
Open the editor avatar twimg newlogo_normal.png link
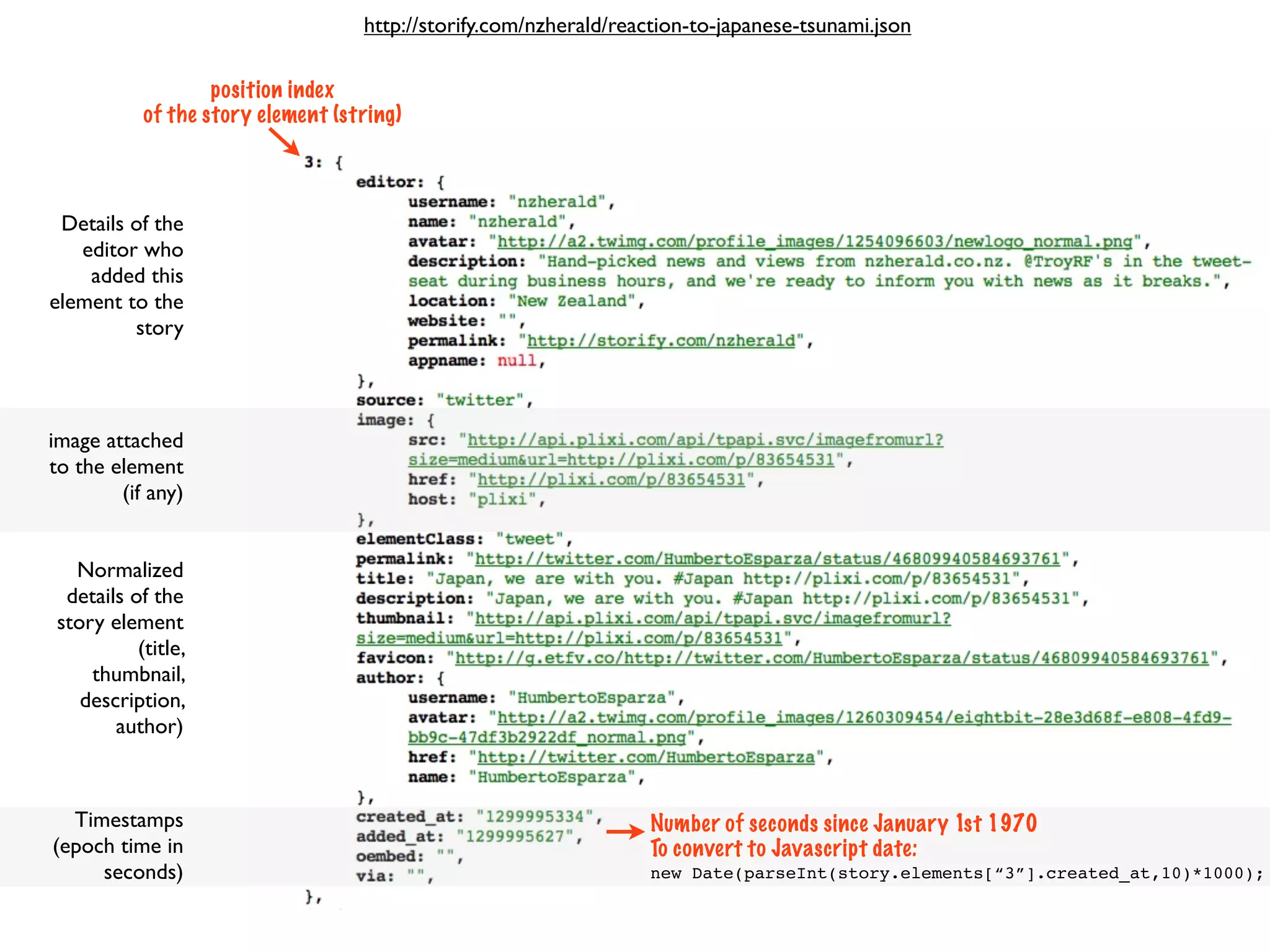[815, 241]
